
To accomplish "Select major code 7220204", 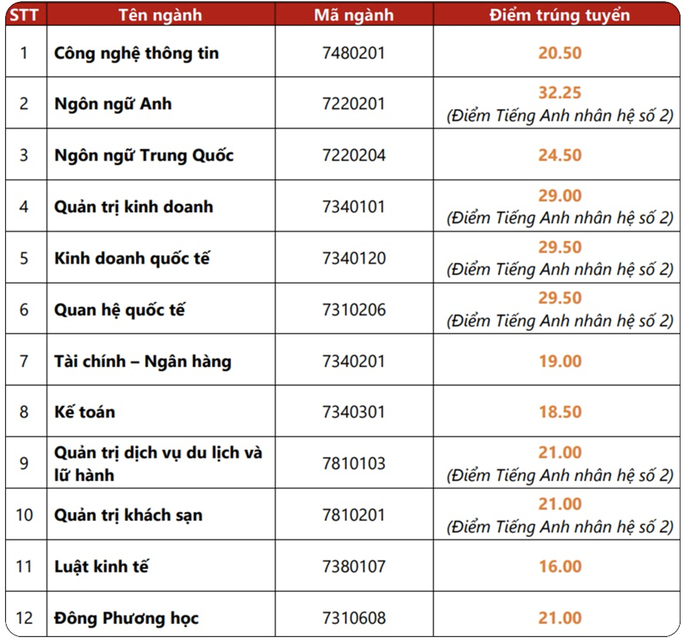I will (x=354, y=155).
